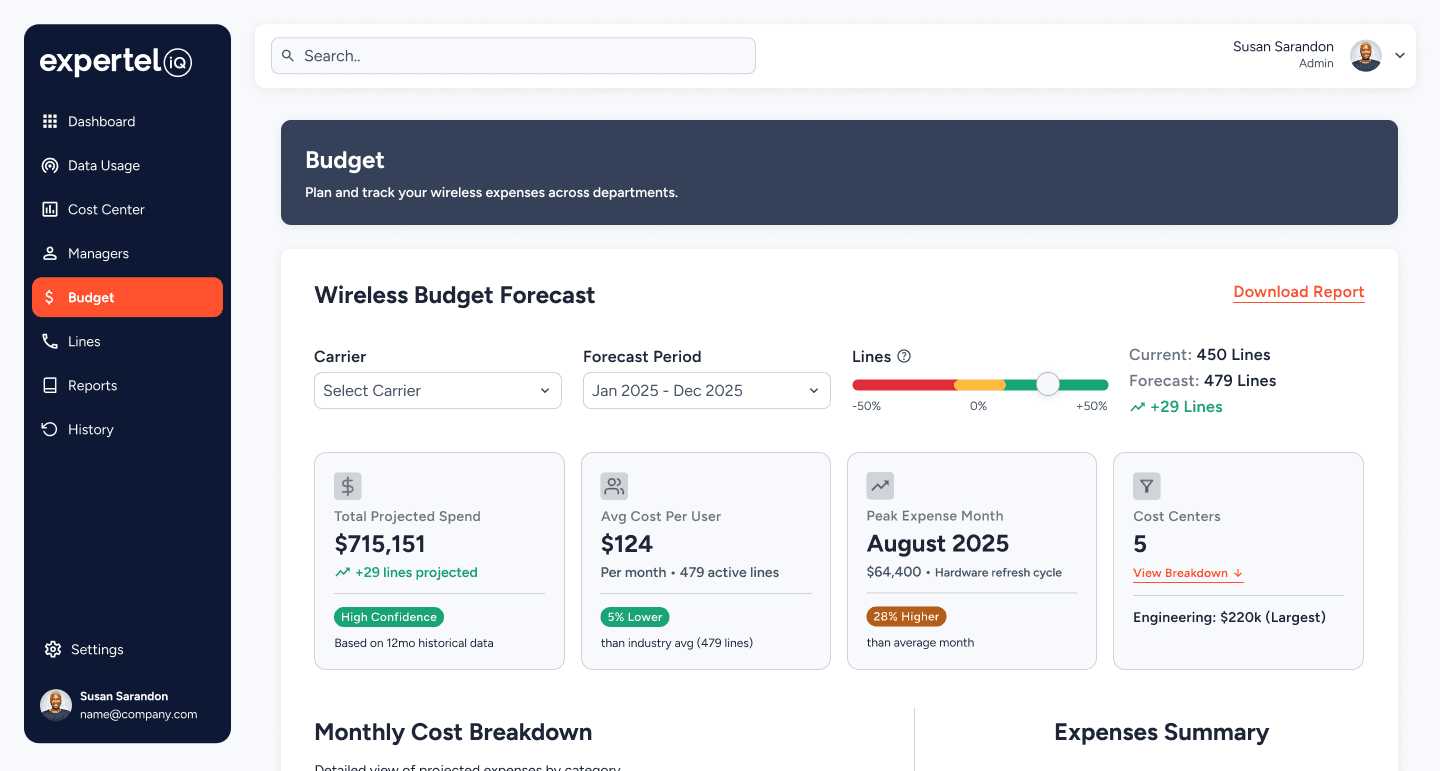Viewport: 1440px width, 771px height.
Task: Click the Download Report link
Action: pos(1298,292)
